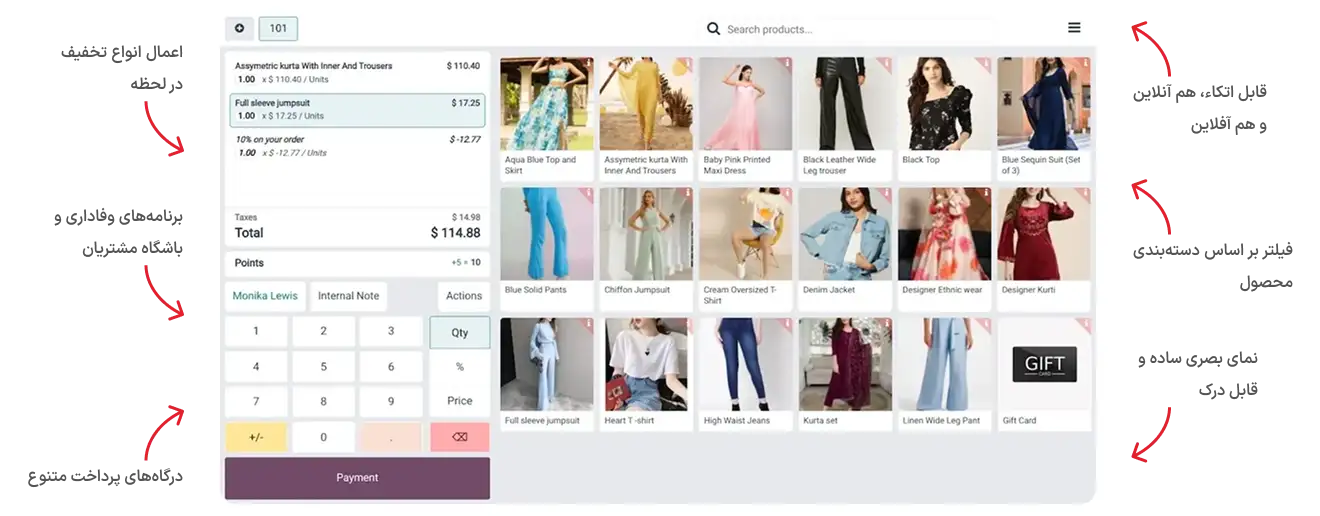Viewport: 1320px width, 516px height.
Task: Open the Actions menu
Action: tap(463, 296)
